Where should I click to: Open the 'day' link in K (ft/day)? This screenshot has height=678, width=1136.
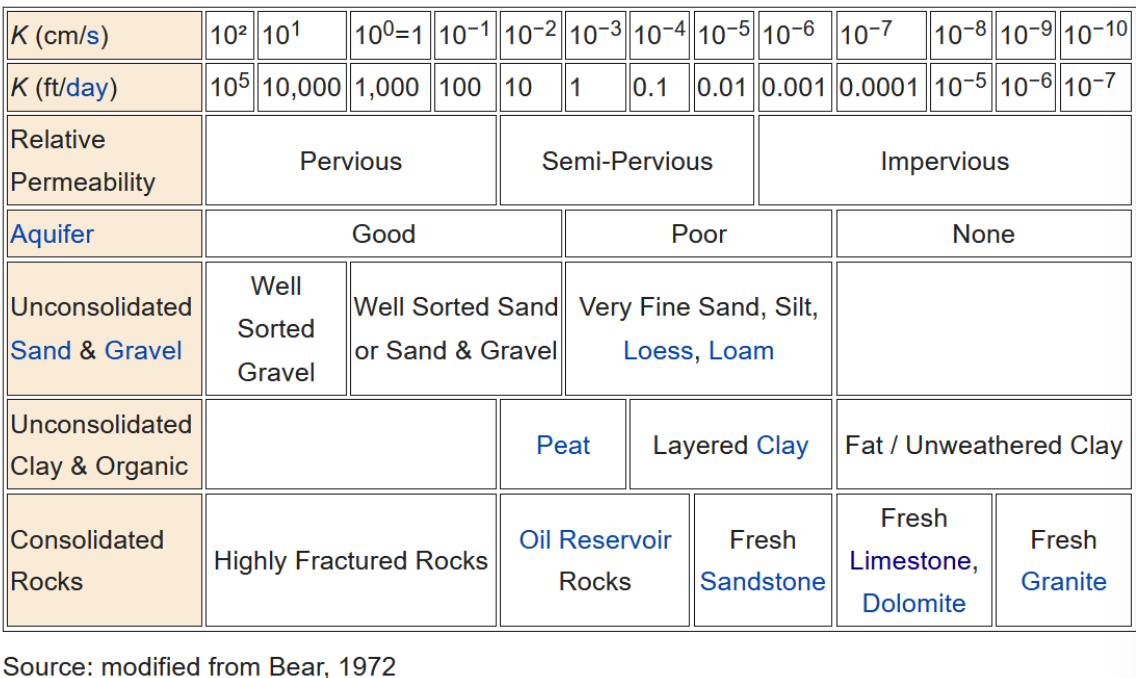86,88
